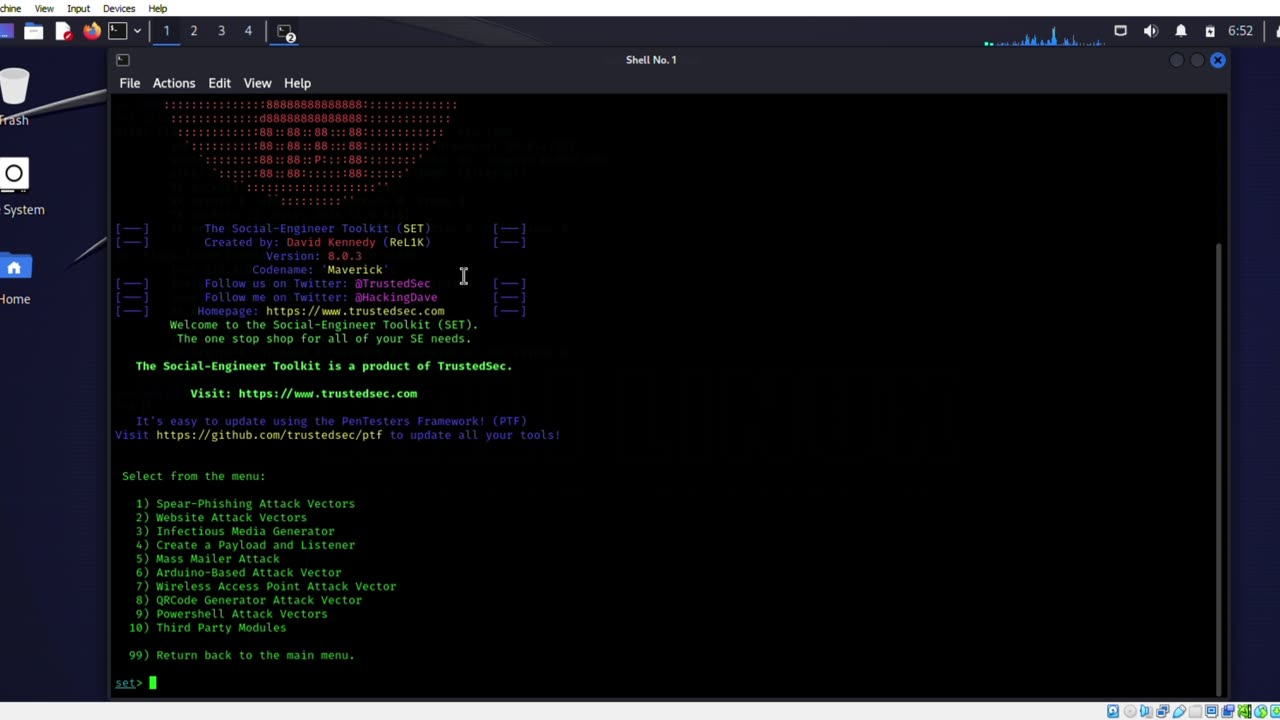Expand the terminal launcher dropdown arrow

(137, 31)
